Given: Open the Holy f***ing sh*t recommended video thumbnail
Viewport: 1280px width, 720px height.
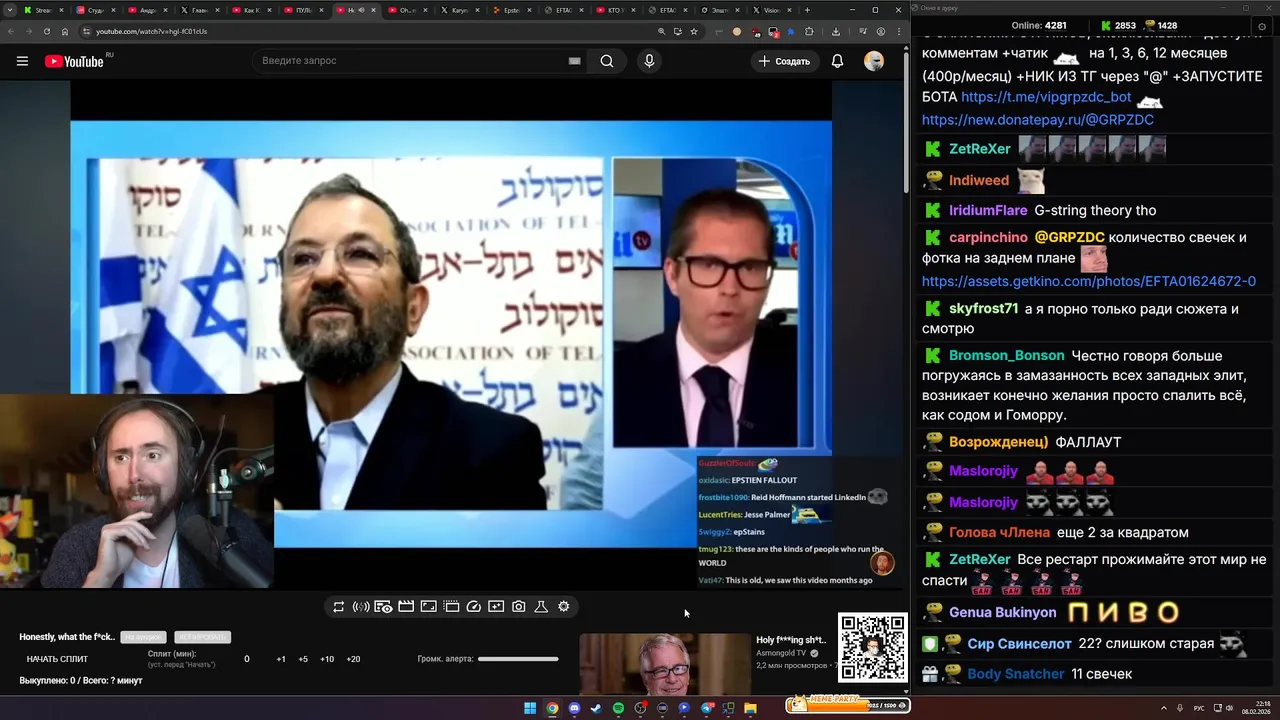Looking at the screenshot, I should pos(665,664).
